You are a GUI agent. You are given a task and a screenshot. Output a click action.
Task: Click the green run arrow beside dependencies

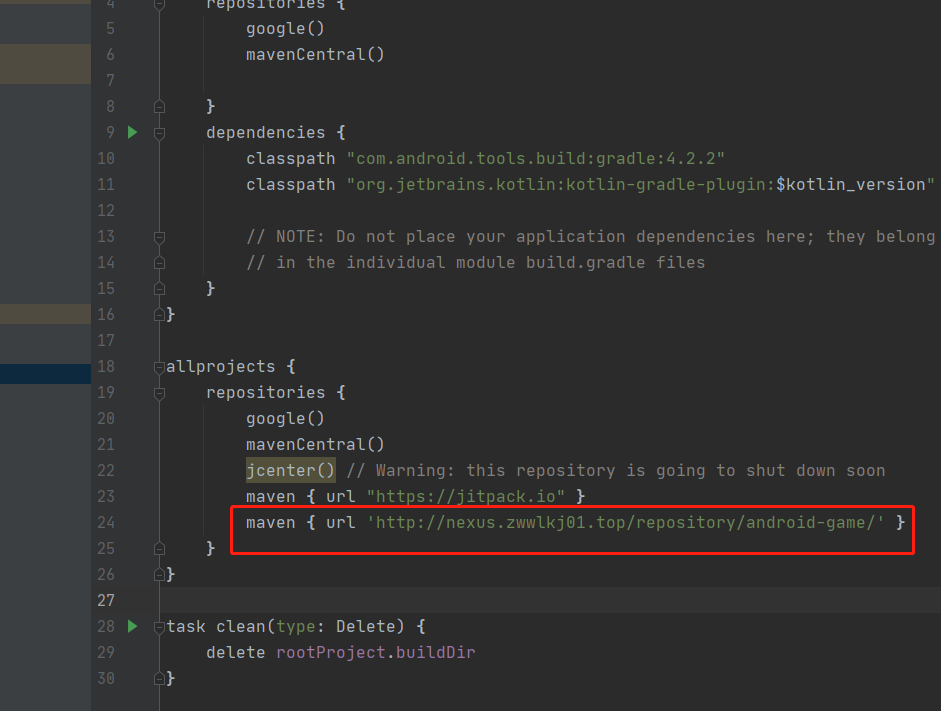coord(133,132)
